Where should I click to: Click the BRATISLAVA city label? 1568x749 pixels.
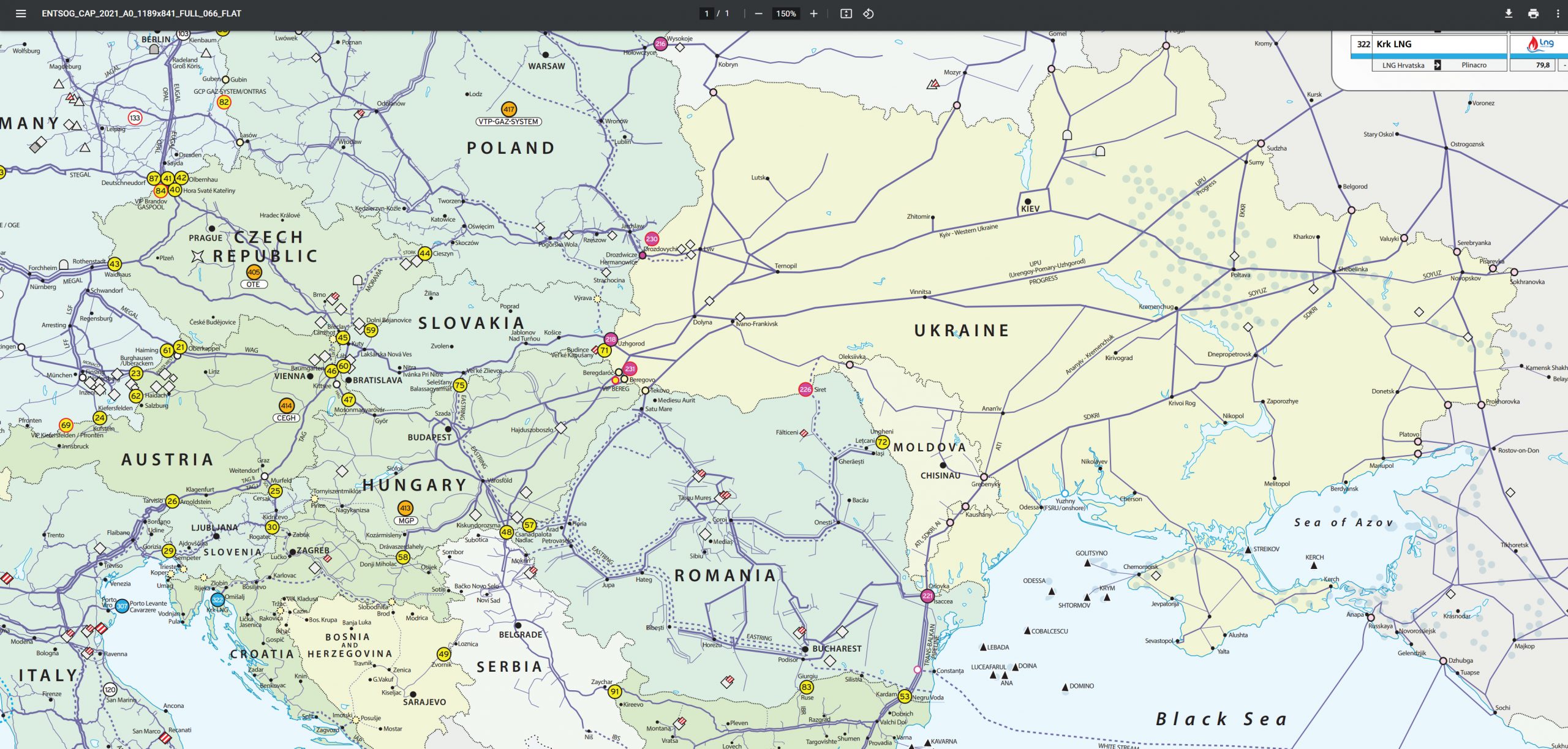(x=377, y=380)
